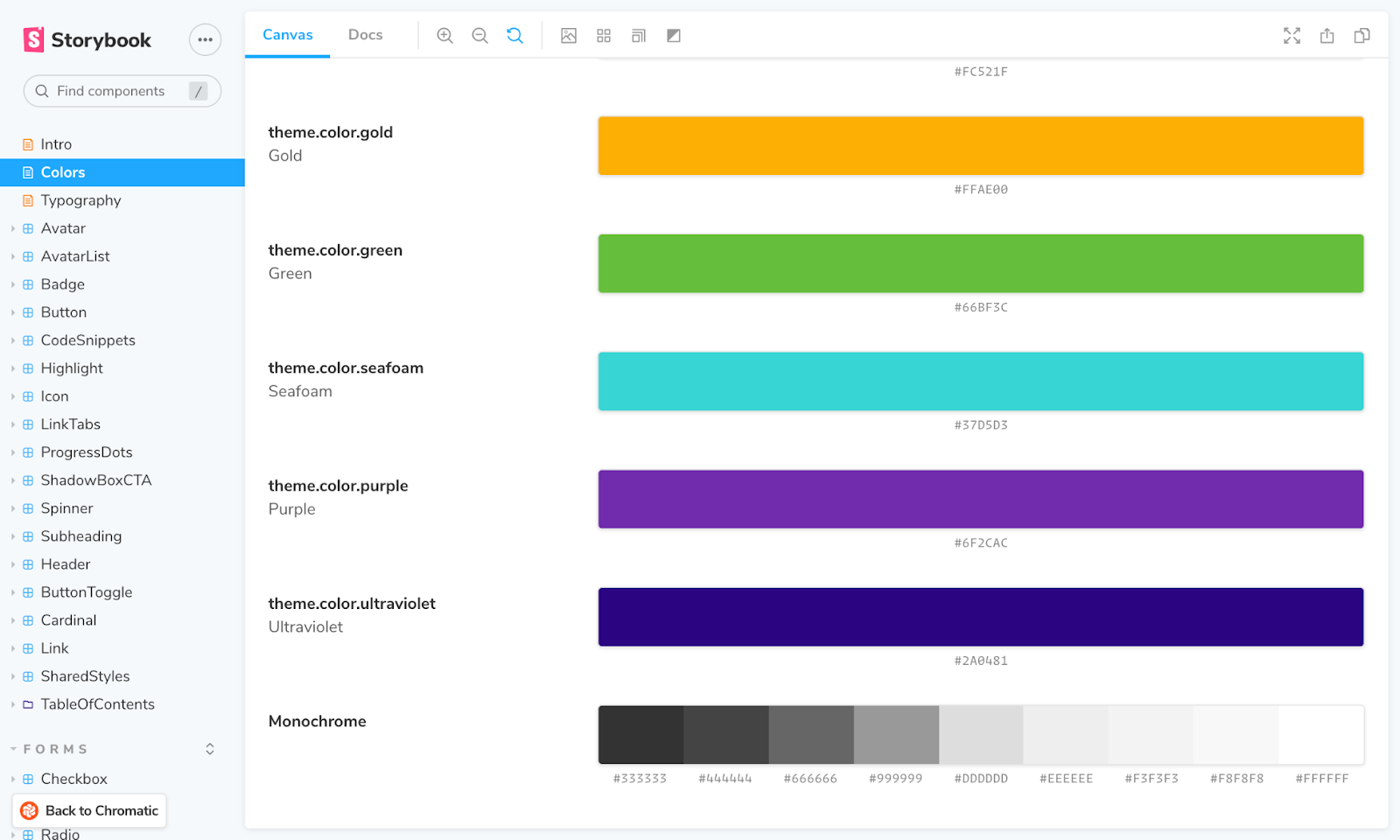Open the change background icon
This screenshot has width=1400, height=840.
(569, 36)
